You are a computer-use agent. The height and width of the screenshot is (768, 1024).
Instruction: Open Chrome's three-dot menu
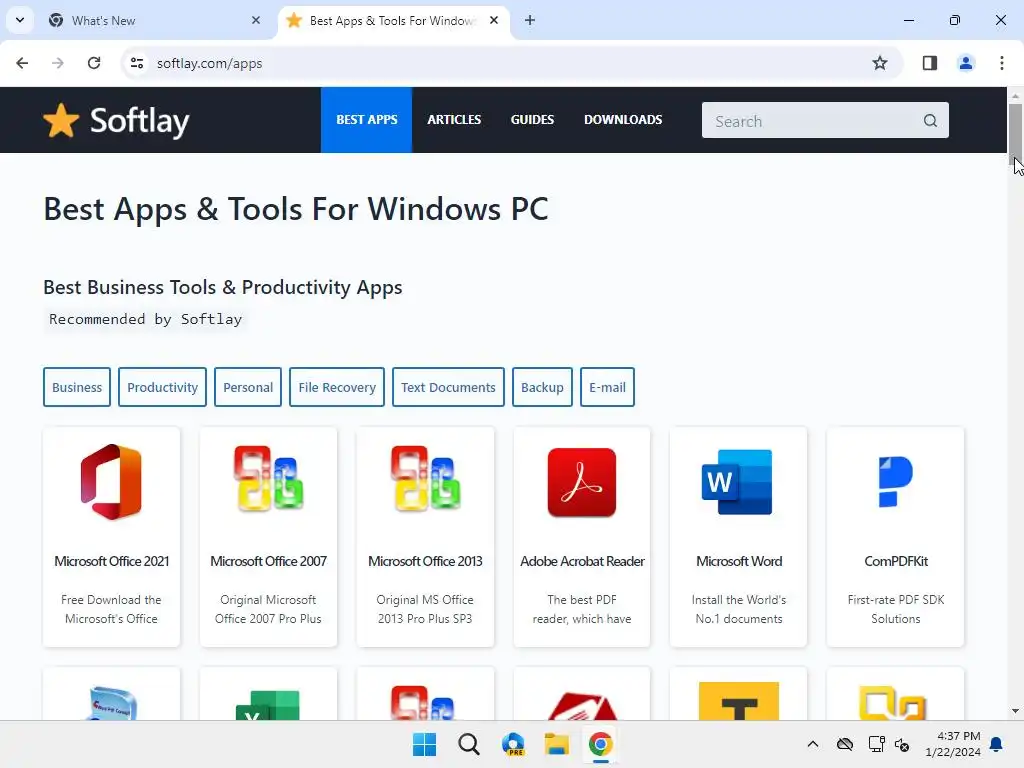1001,63
